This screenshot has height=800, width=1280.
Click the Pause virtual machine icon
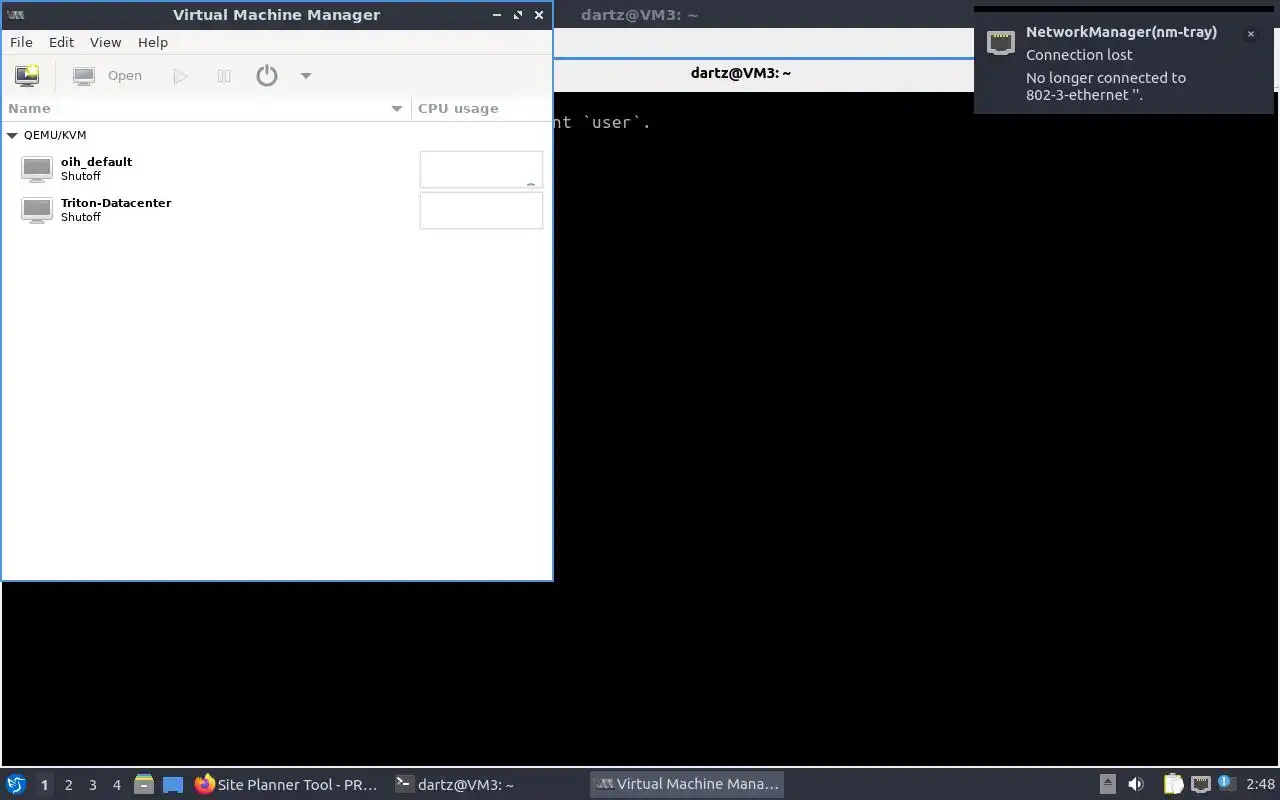coord(224,75)
